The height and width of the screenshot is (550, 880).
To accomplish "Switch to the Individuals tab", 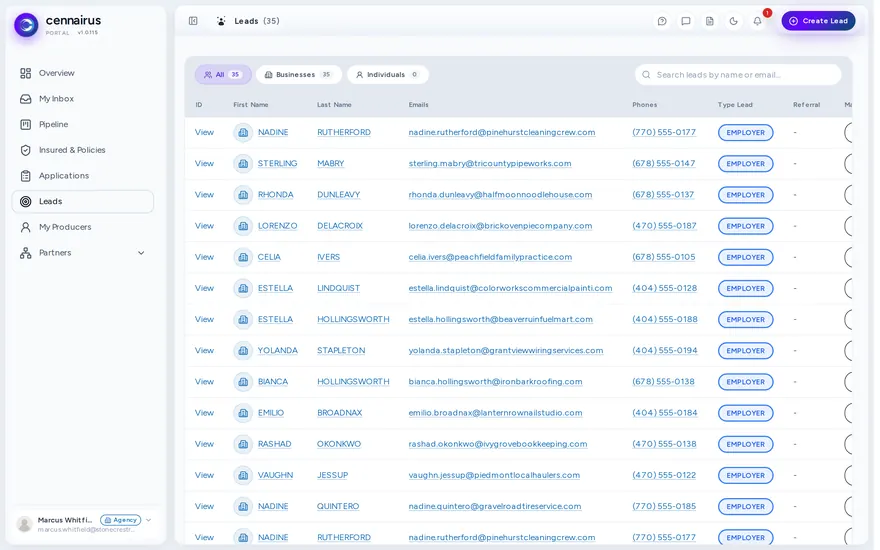I will 388,75.
